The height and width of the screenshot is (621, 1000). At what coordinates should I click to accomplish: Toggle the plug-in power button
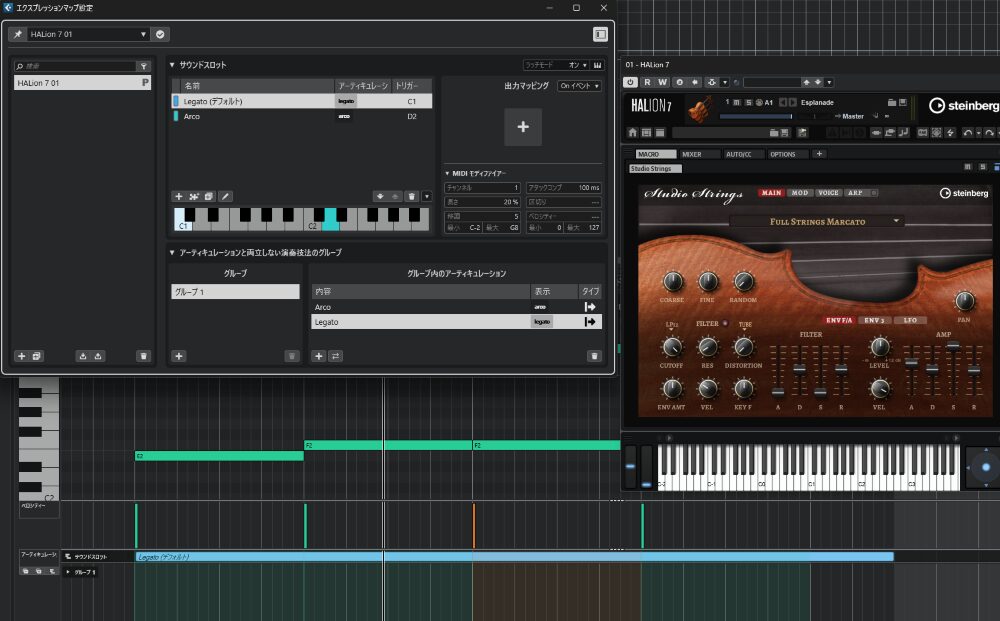[631, 82]
